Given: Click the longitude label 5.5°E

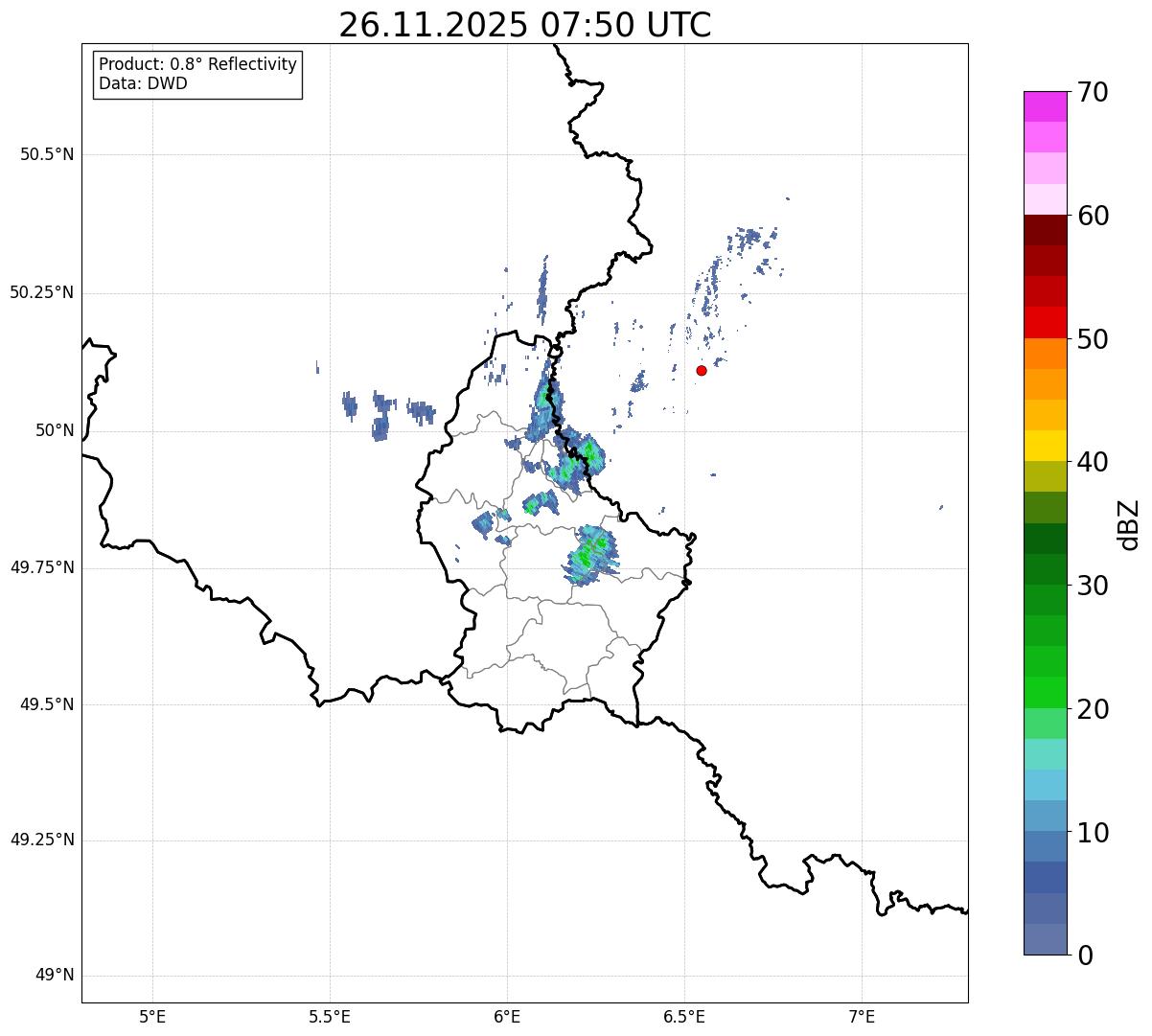Looking at the screenshot, I should click(x=330, y=1016).
